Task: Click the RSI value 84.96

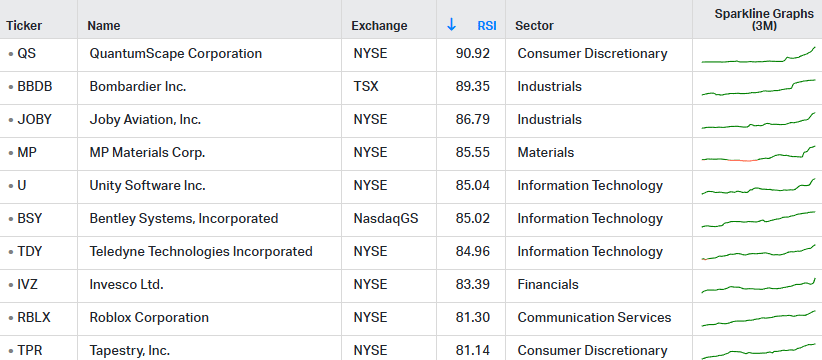Action: pyautogui.click(x=472, y=252)
